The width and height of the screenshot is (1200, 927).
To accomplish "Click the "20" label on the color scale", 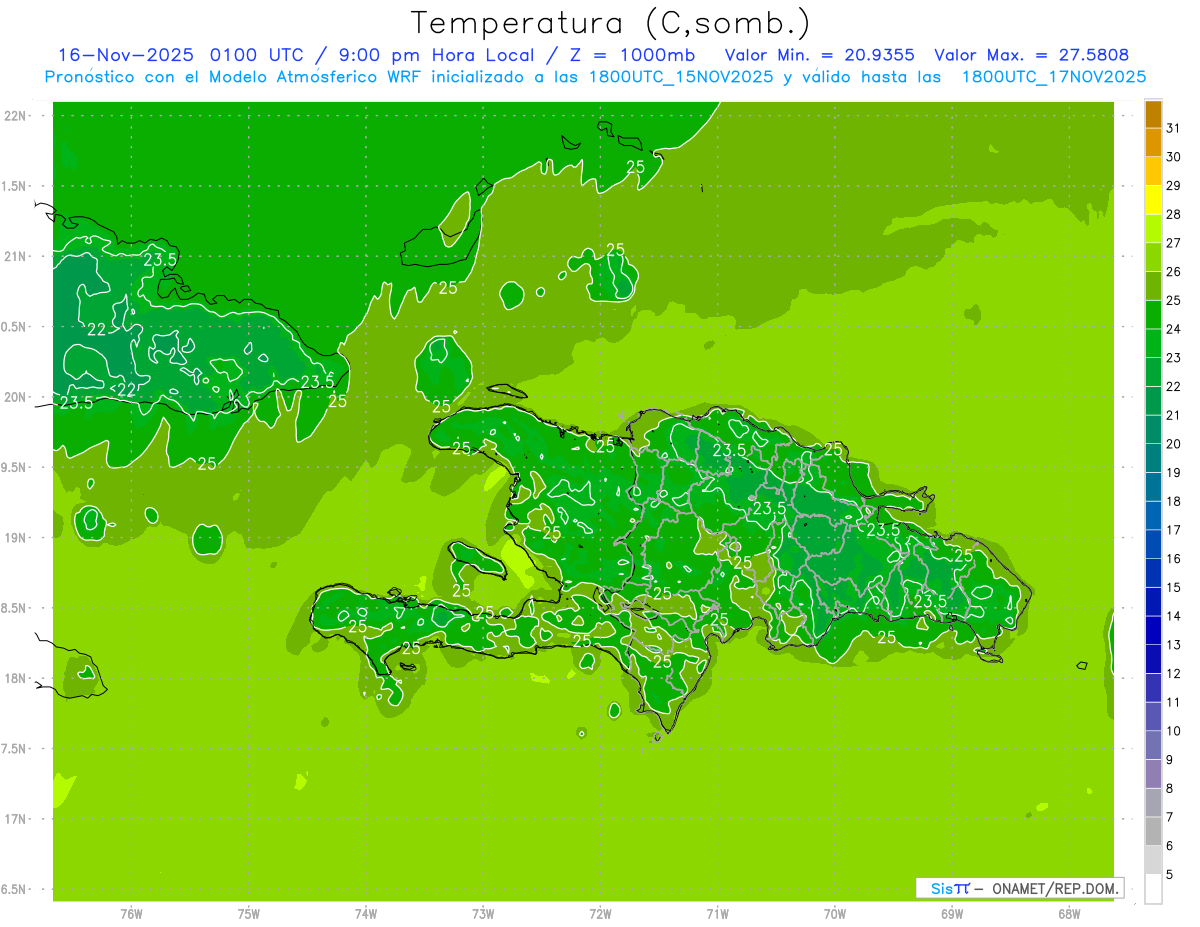I will [1174, 443].
